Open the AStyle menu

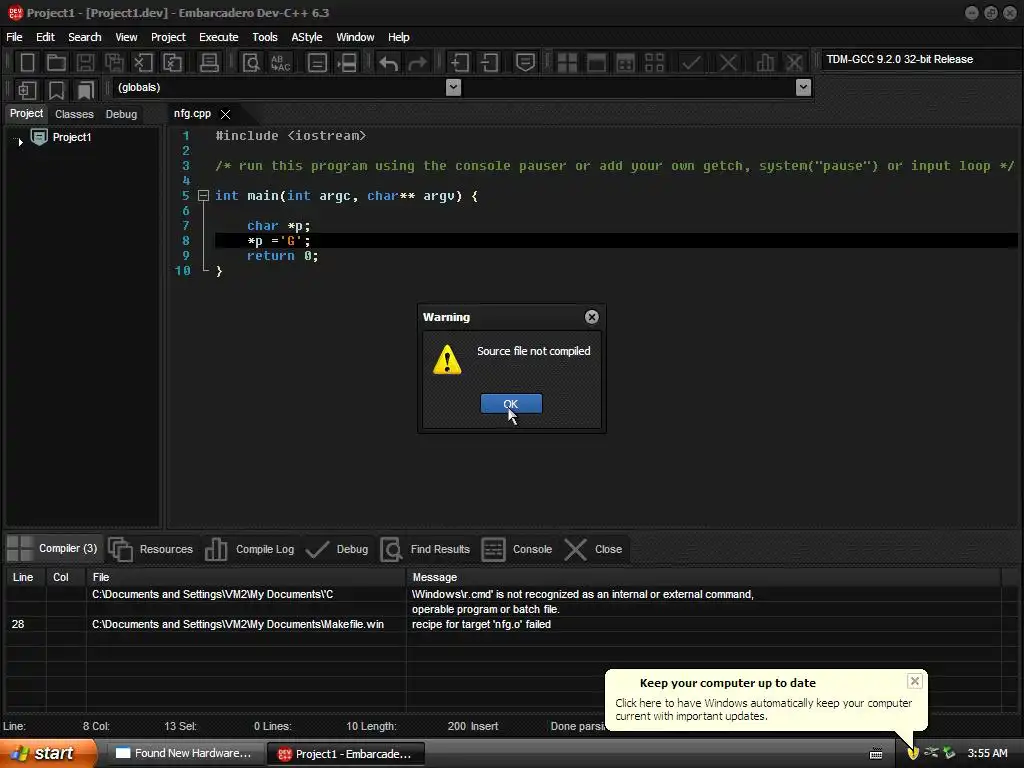pyautogui.click(x=306, y=37)
